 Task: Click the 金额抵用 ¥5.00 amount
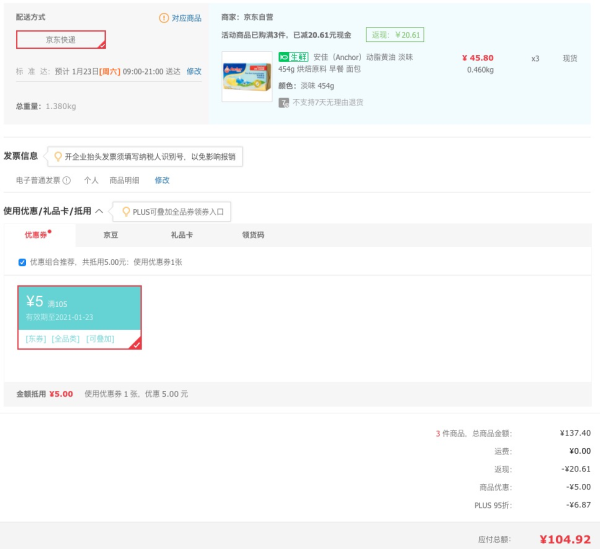coord(61,394)
